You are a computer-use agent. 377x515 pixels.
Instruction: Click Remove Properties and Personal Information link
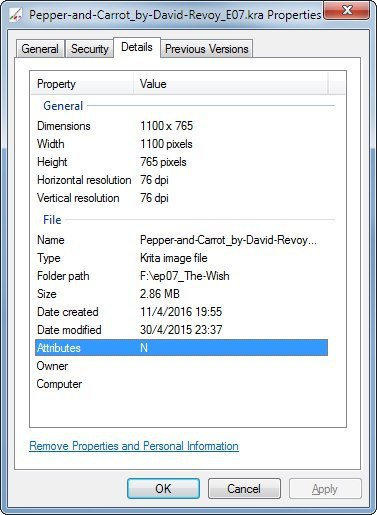pos(134,446)
